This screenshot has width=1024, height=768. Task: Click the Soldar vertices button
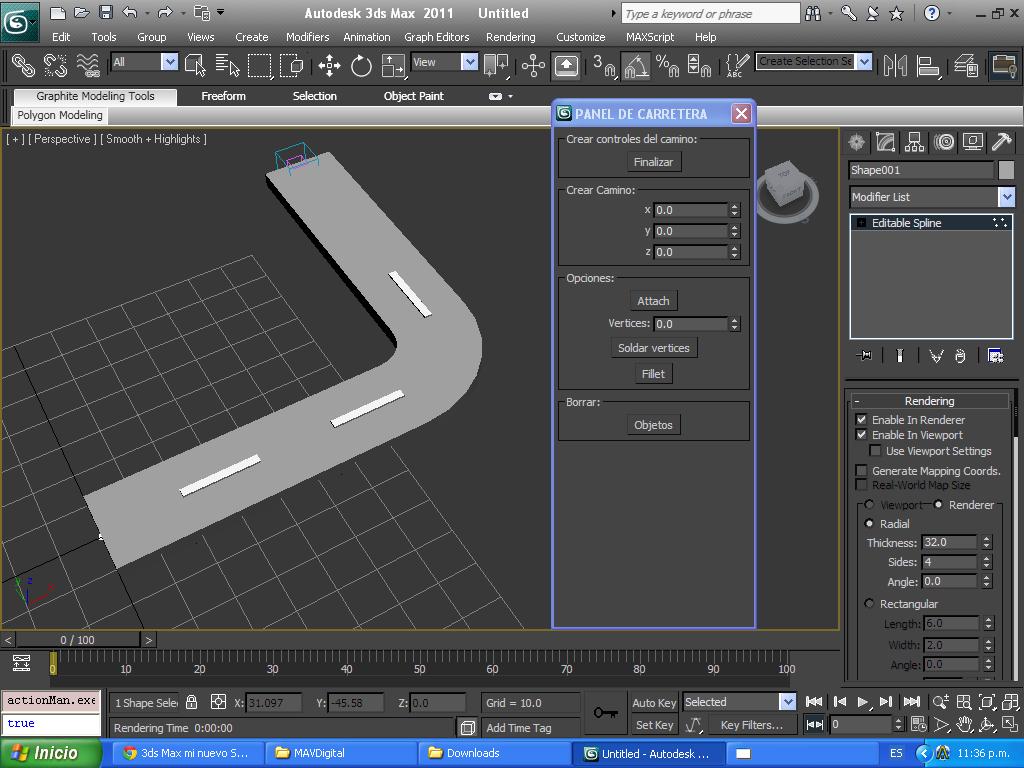[653, 348]
